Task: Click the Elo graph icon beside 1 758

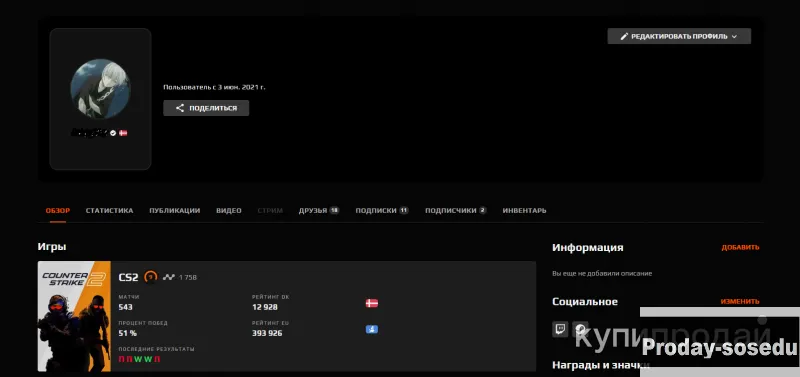Action: [x=168, y=278]
